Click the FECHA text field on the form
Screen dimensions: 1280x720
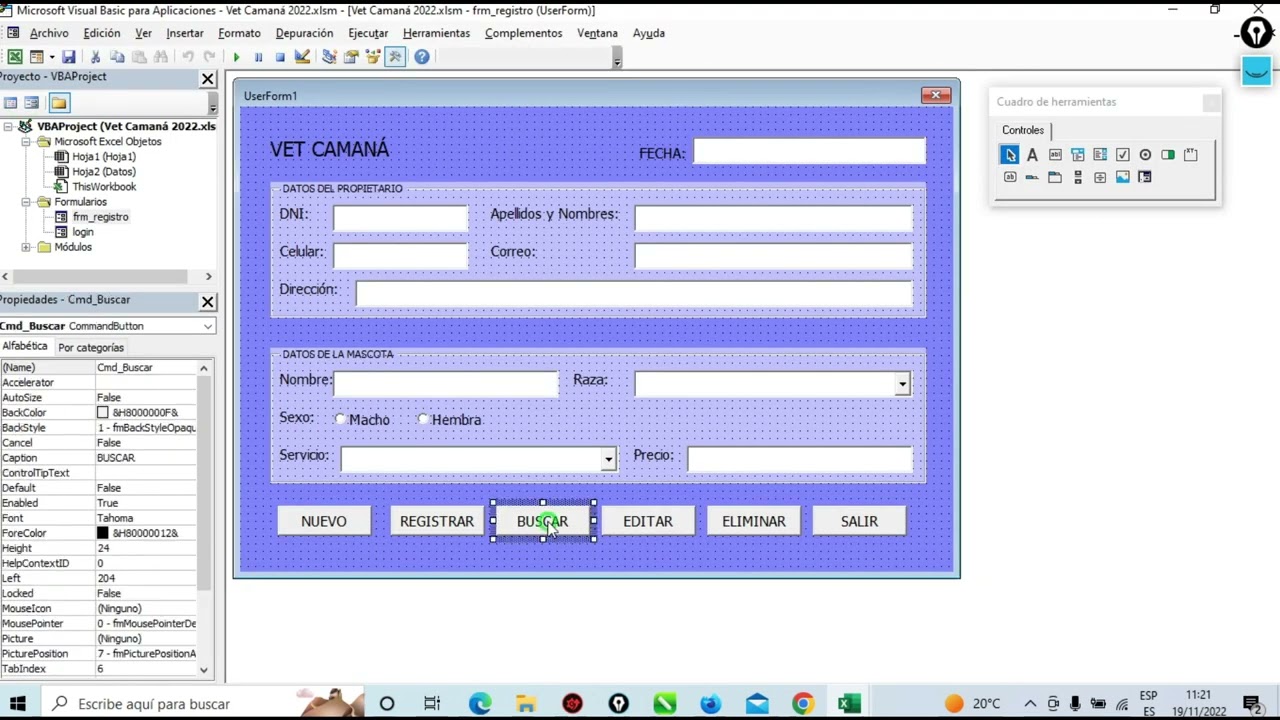(x=809, y=152)
